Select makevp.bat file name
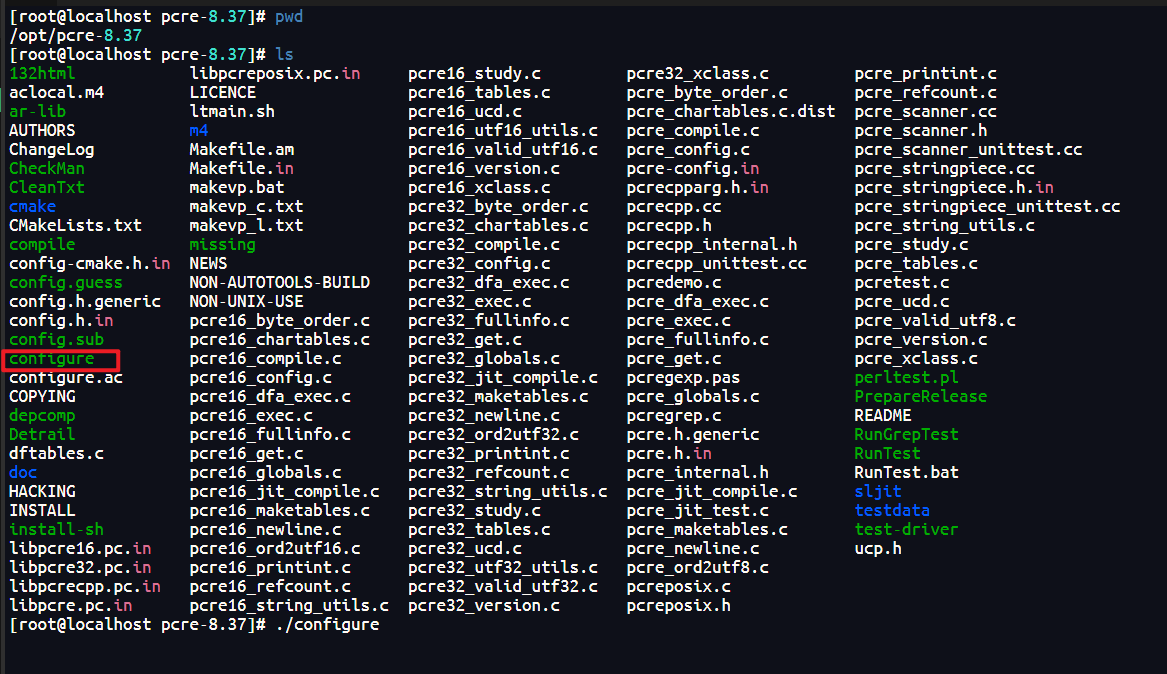The width and height of the screenshot is (1167, 674). point(237,187)
